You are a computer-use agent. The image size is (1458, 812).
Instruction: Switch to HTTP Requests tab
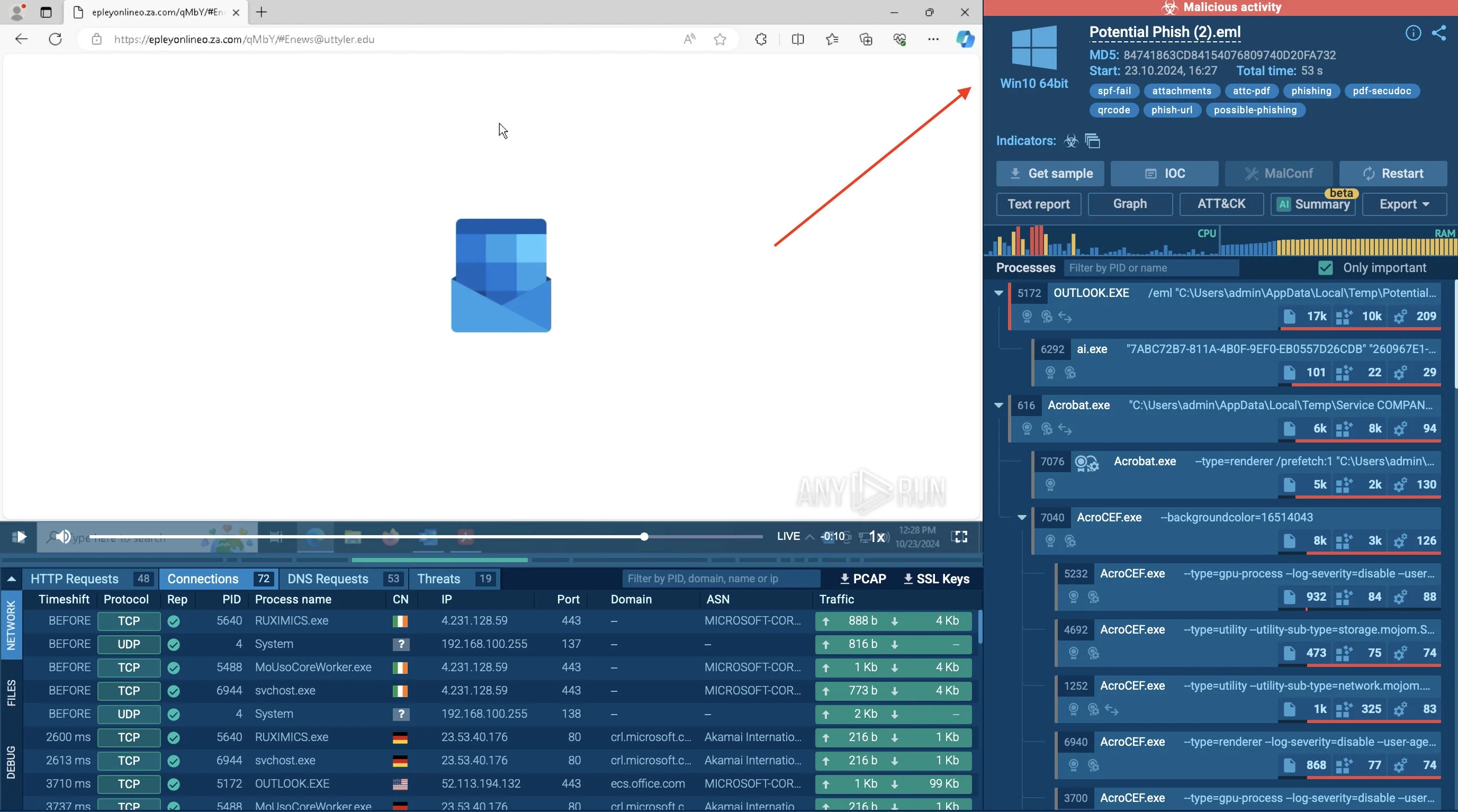click(x=91, y=579)
